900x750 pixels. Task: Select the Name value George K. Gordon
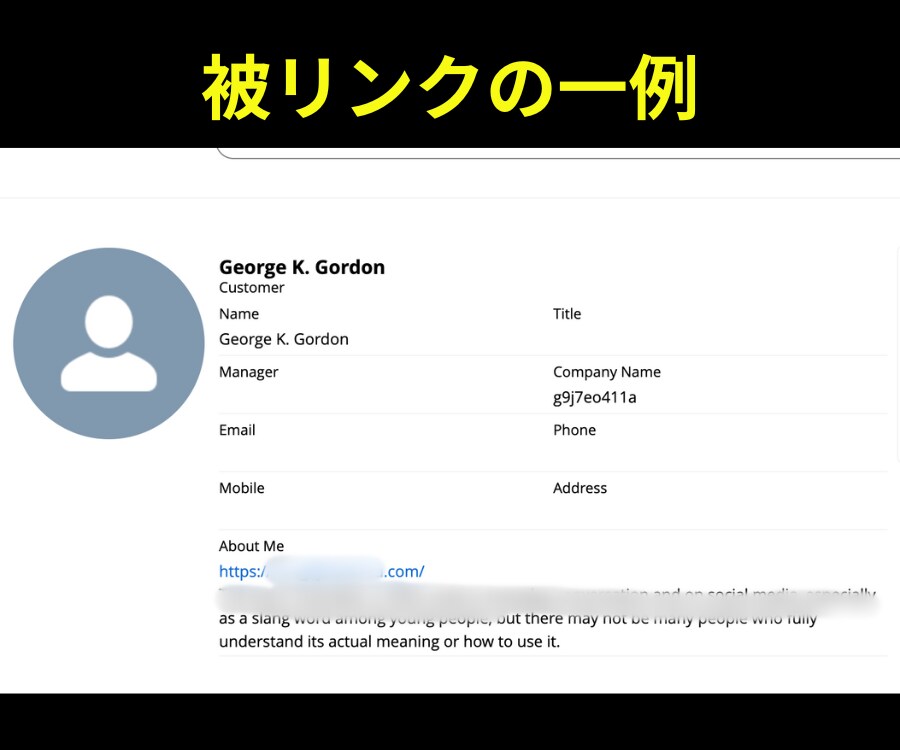coord(284,339)
